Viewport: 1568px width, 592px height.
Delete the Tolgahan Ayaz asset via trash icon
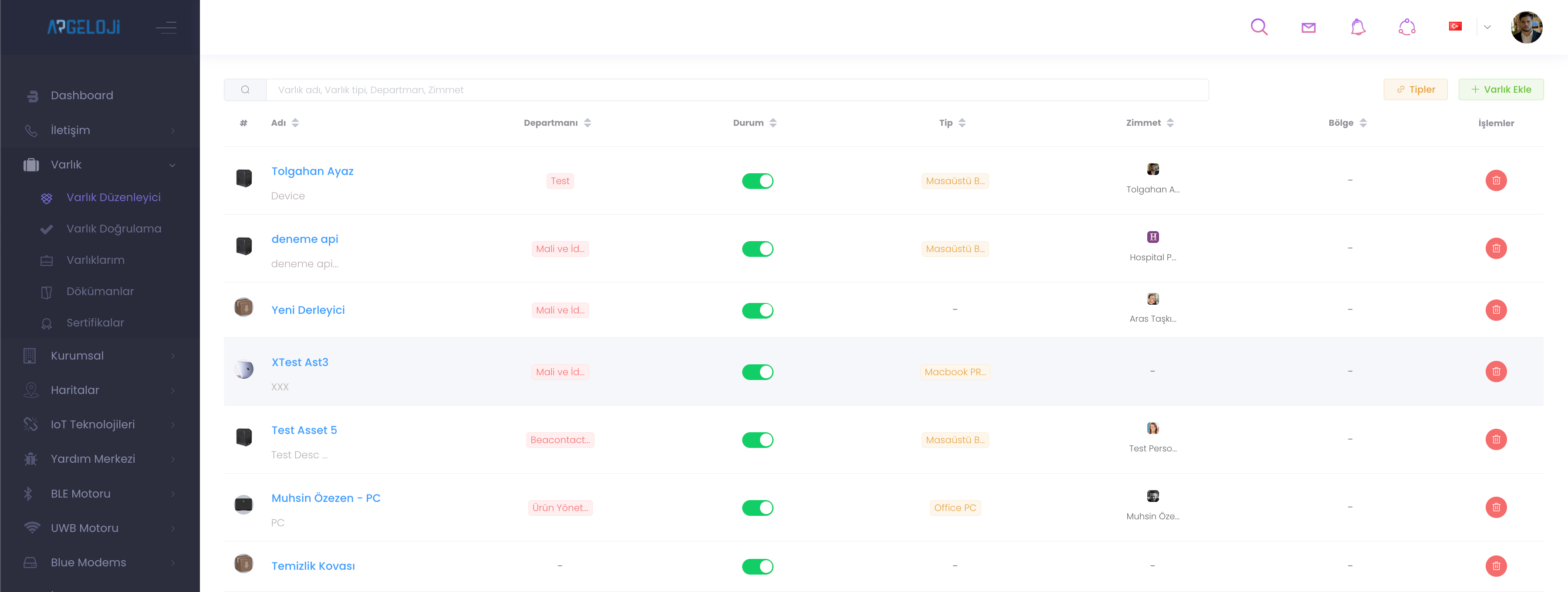1496,180
